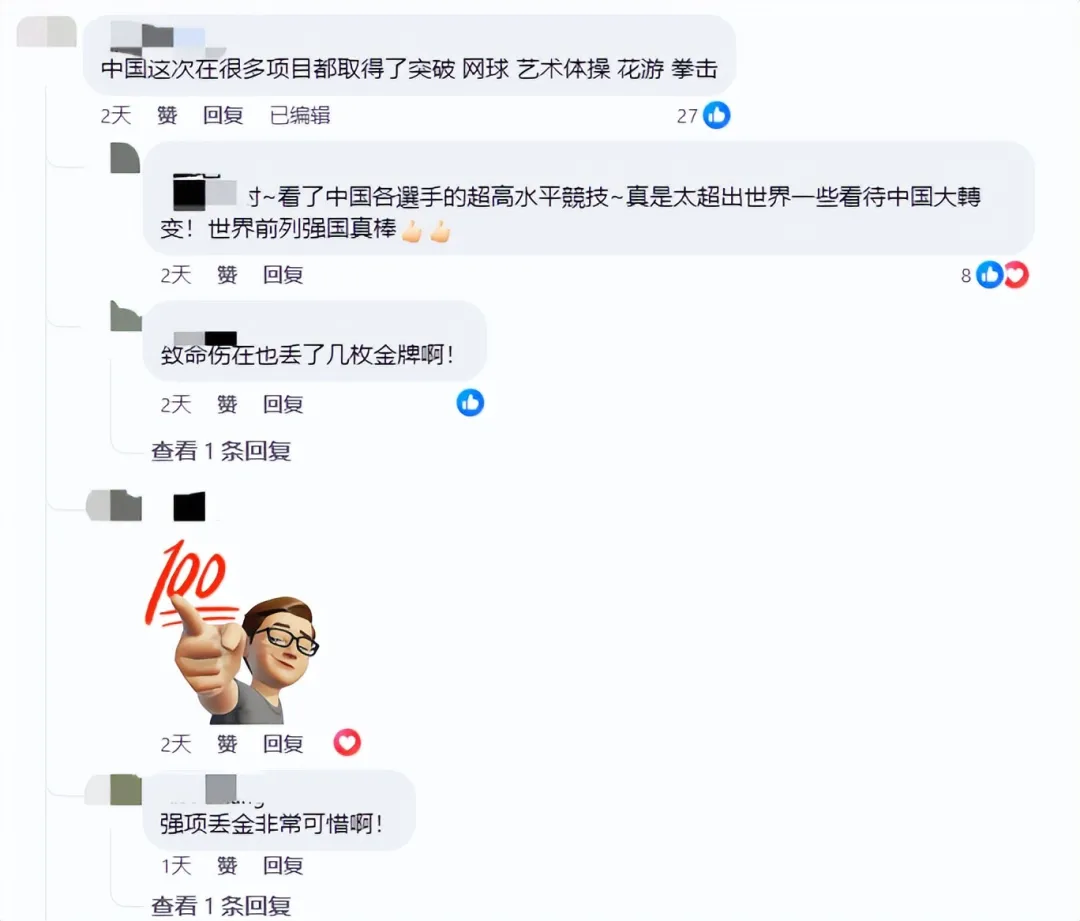
Task: Toggle 赞 under the sticker comment
Action: [227, 743]
